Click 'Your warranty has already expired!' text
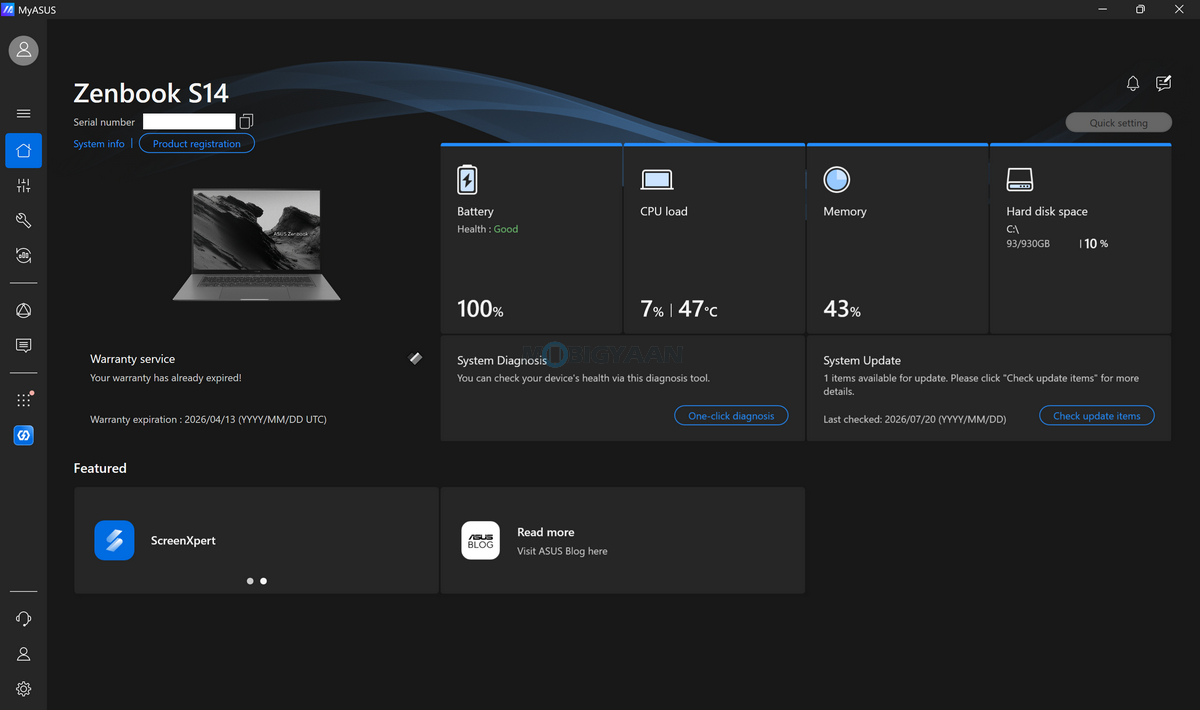The image size is (1200, 710). click(166, 378)
